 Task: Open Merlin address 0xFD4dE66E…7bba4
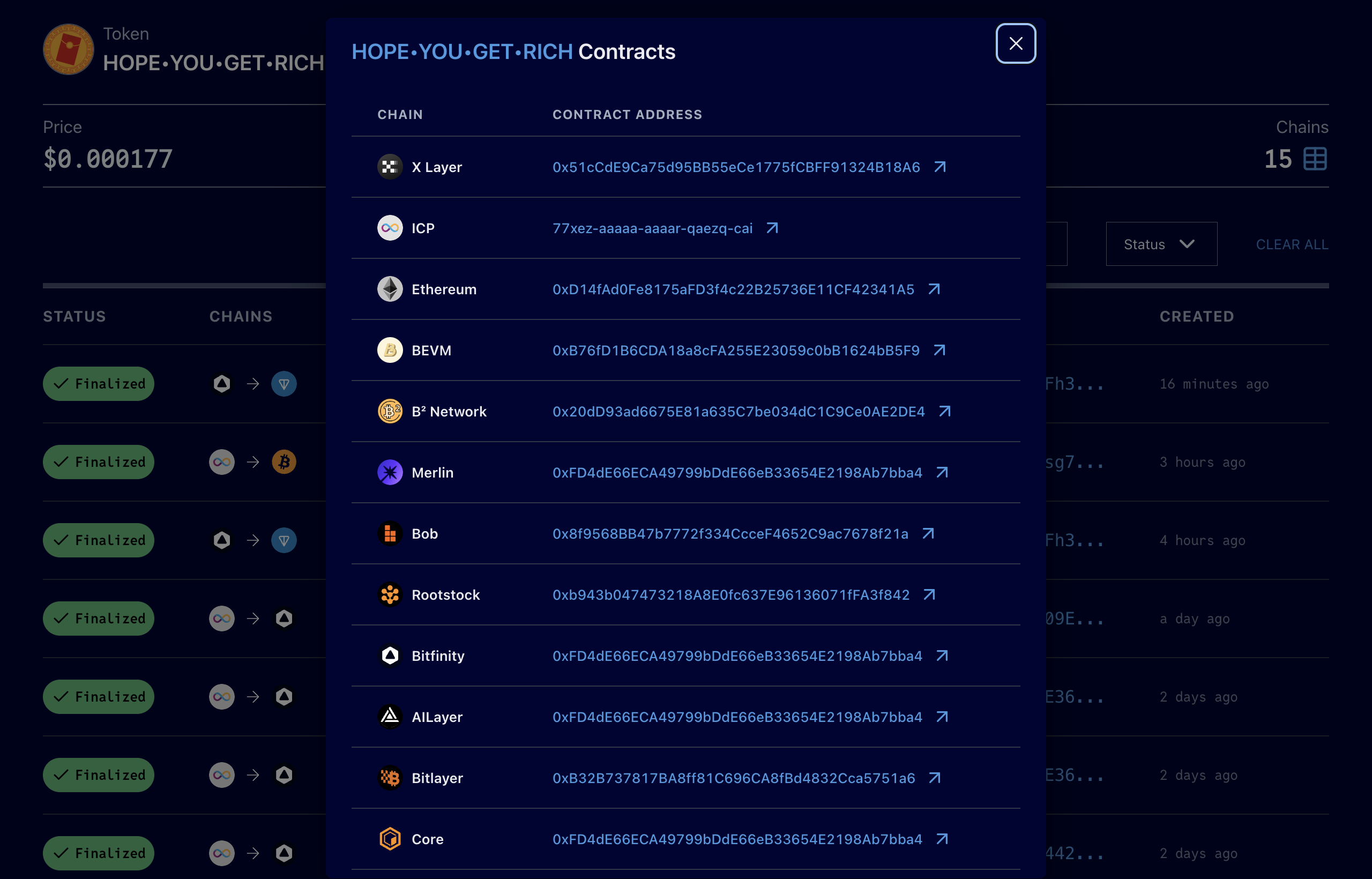[x=737, y=472]
